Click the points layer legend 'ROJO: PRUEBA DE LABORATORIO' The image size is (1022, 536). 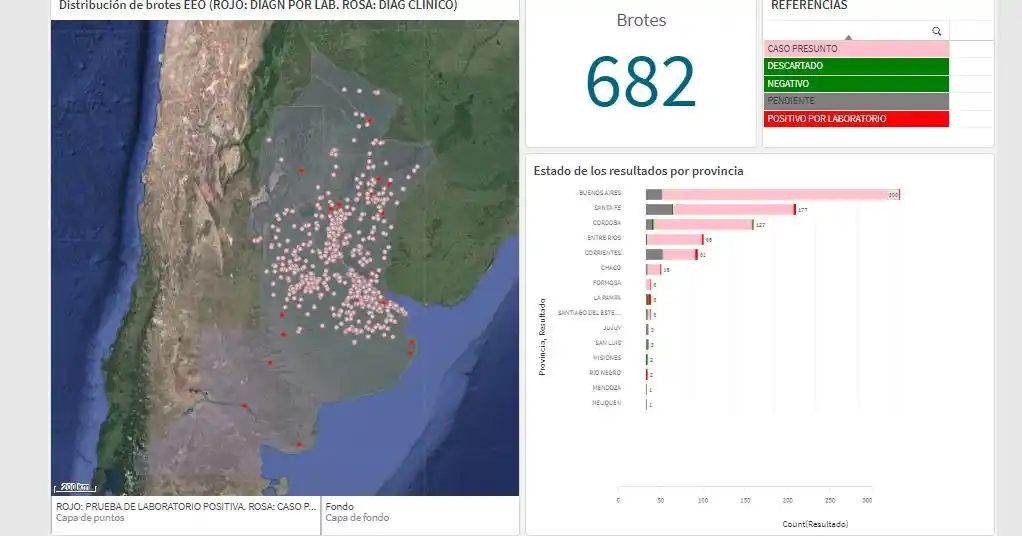pos(185,506)
